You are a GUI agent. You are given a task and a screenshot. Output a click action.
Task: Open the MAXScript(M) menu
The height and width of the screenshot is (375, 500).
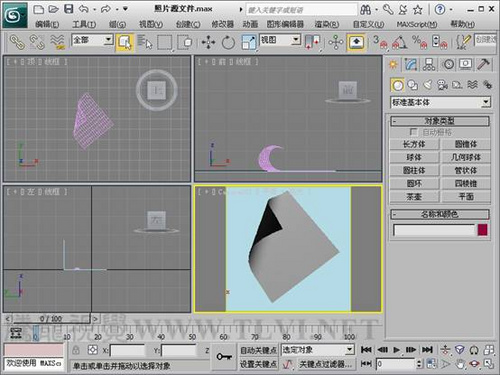pyautogui.click(x=417, y=24)
